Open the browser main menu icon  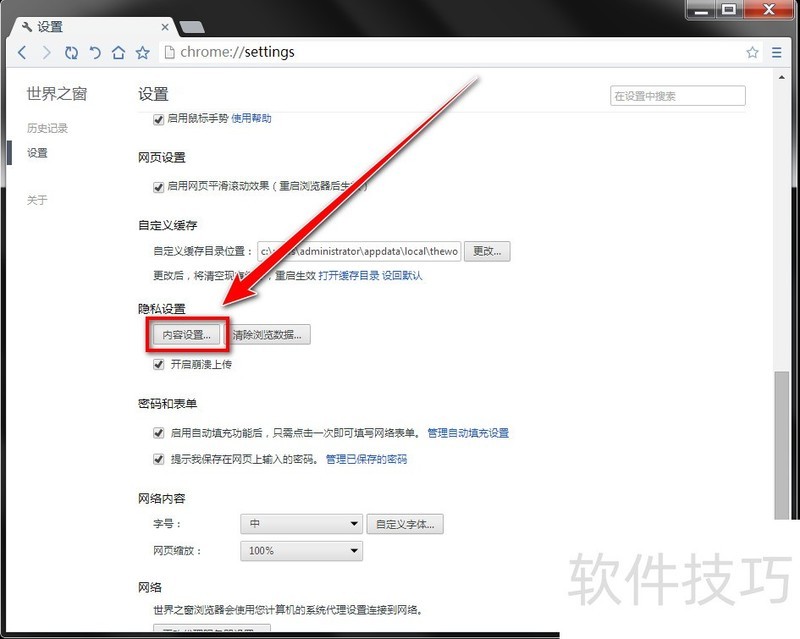coord(777,52)
